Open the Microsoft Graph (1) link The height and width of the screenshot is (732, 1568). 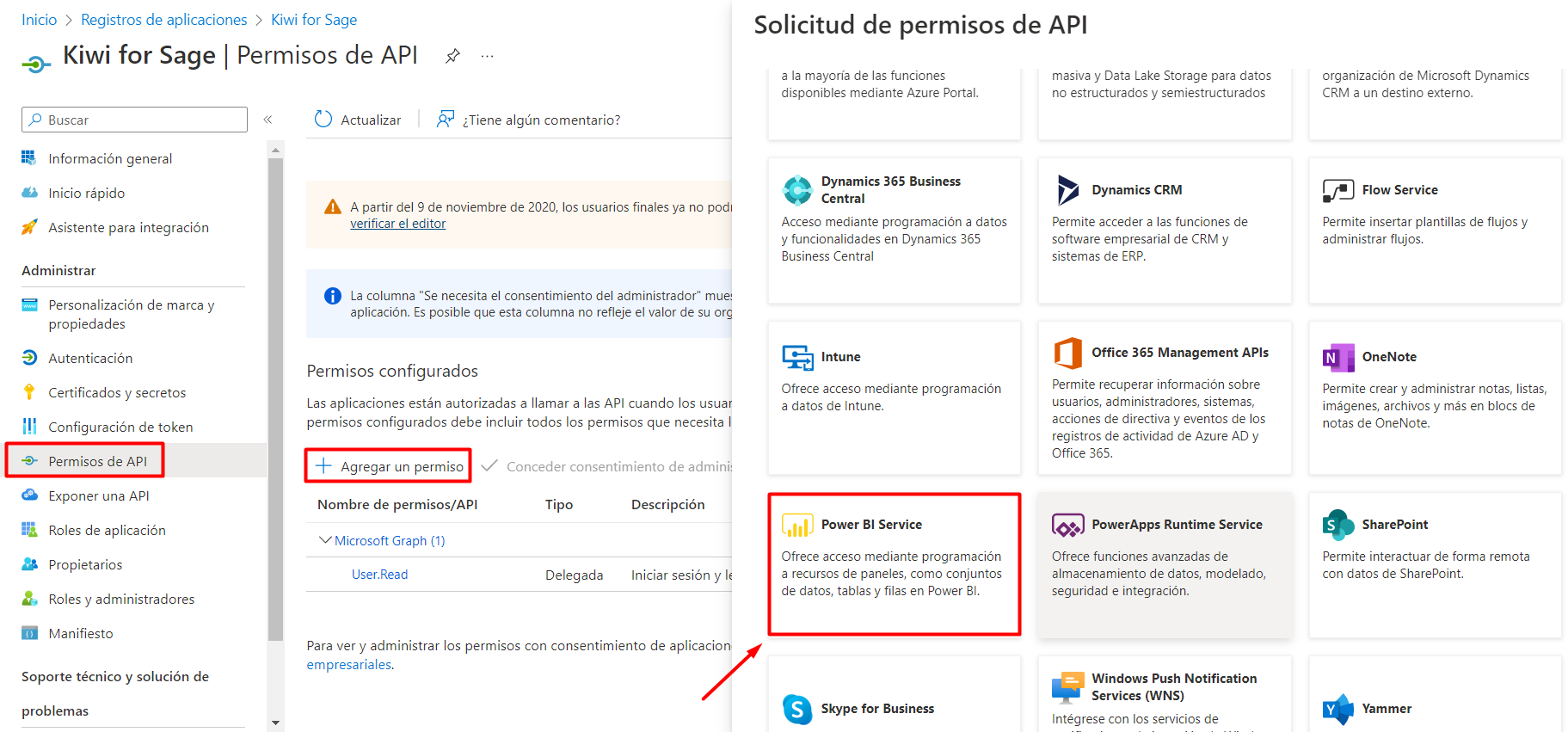click(x=390, y=540)
